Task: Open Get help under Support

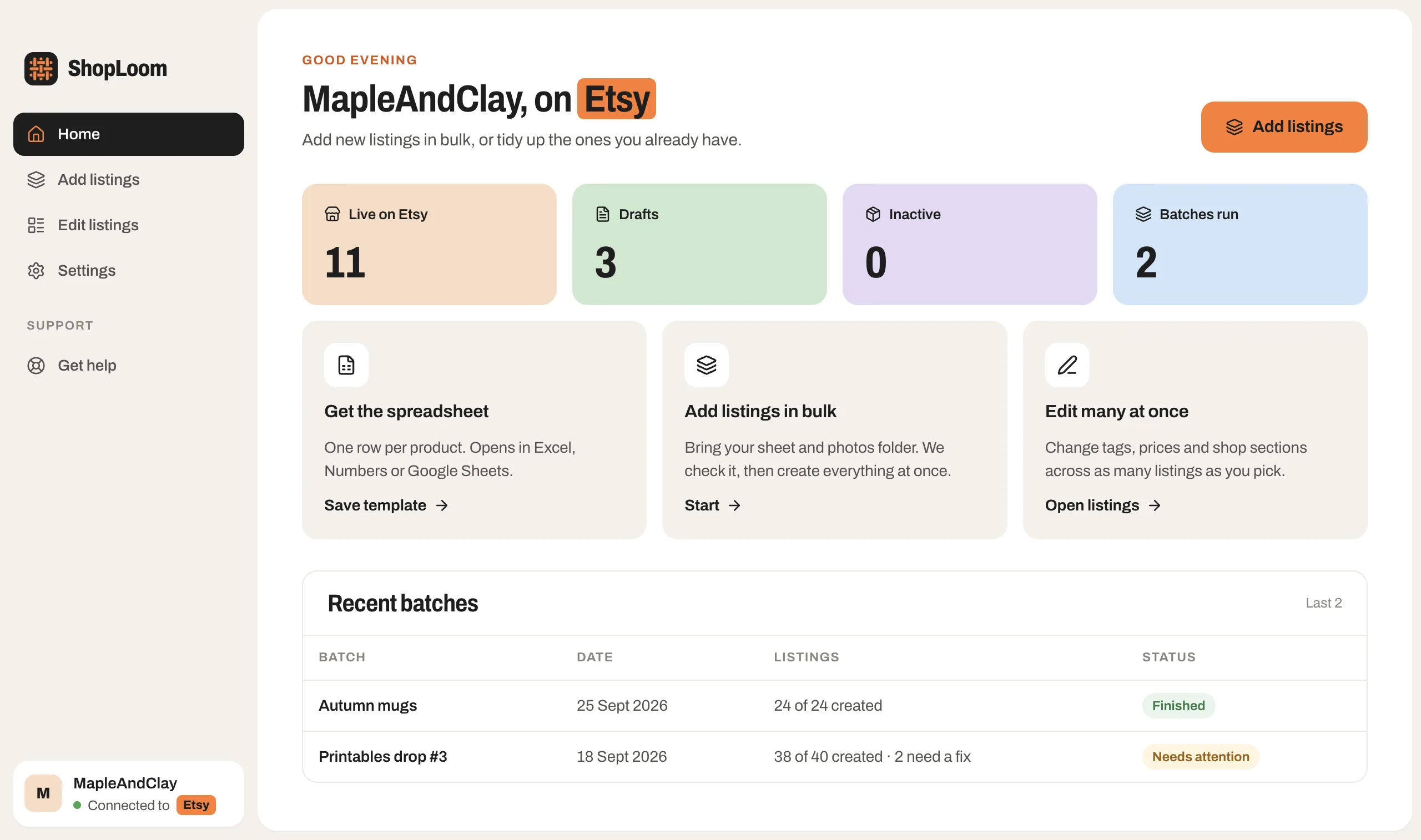Action: click(129, 366)
